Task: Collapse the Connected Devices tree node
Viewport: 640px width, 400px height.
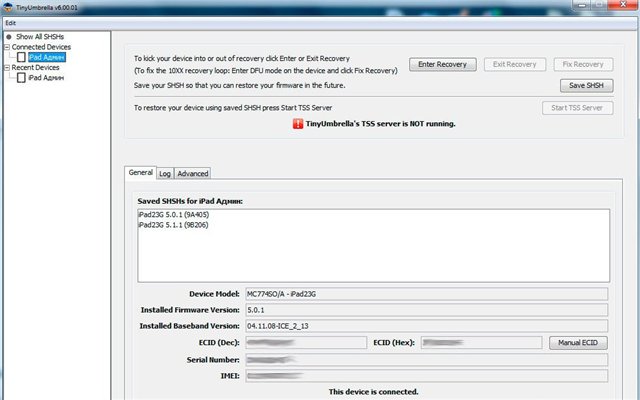Action: point(7,47)
